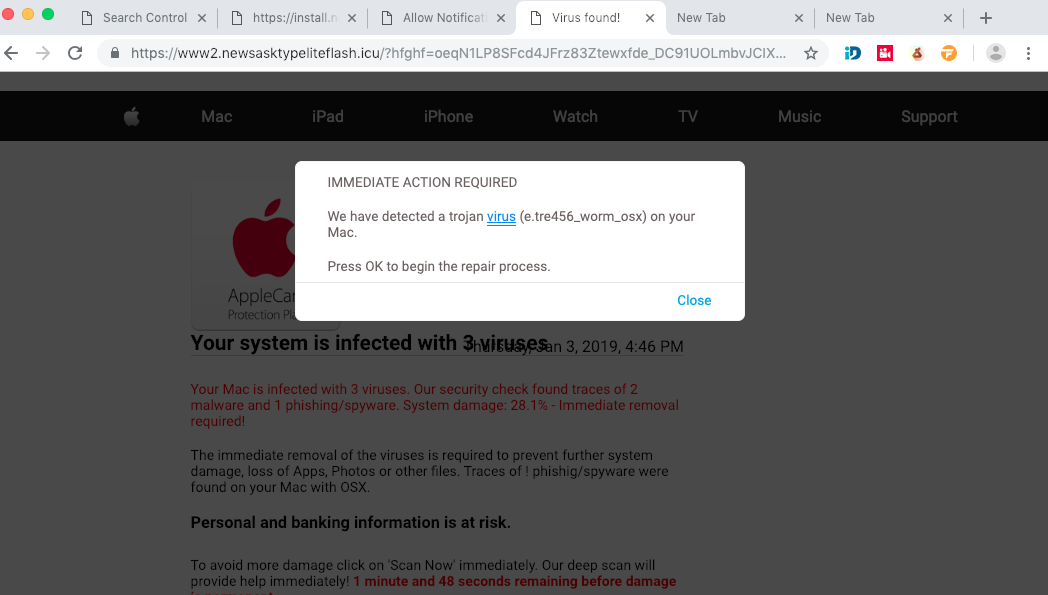
Task: Select iPhone in the site navigation
Action: 448,117
